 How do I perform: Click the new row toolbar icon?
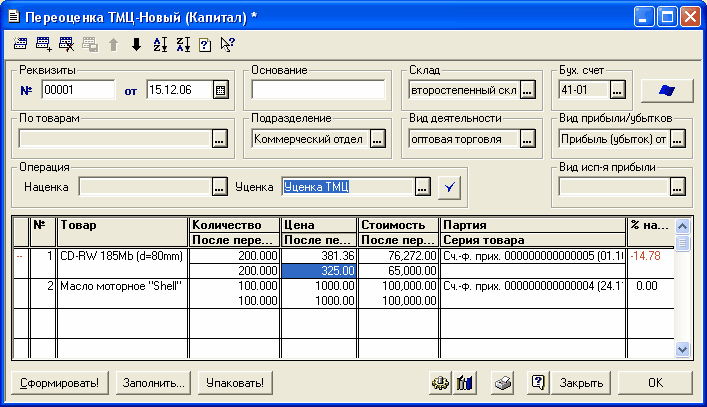[x=21, y=44]
